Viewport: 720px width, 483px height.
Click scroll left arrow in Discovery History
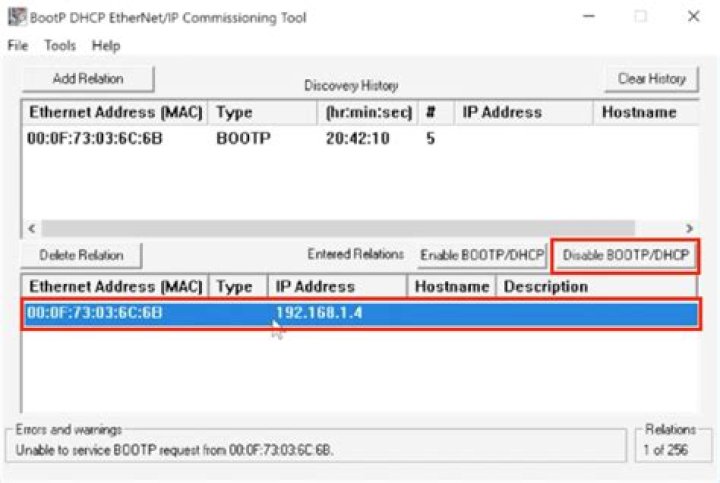[x=31, y=228]
